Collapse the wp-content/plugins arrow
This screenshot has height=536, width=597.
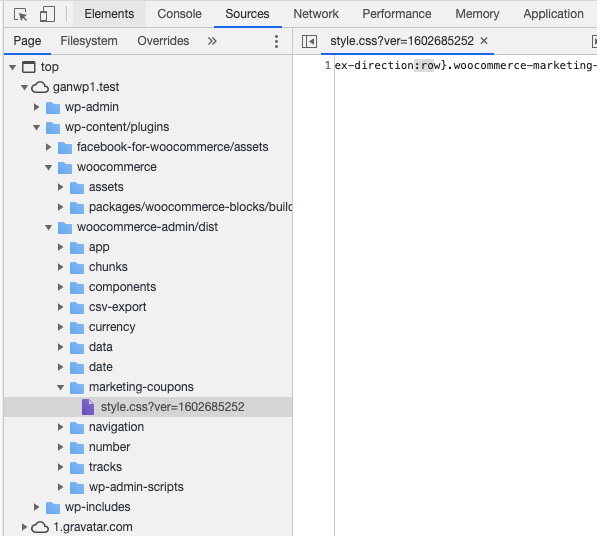click(37, 128)
